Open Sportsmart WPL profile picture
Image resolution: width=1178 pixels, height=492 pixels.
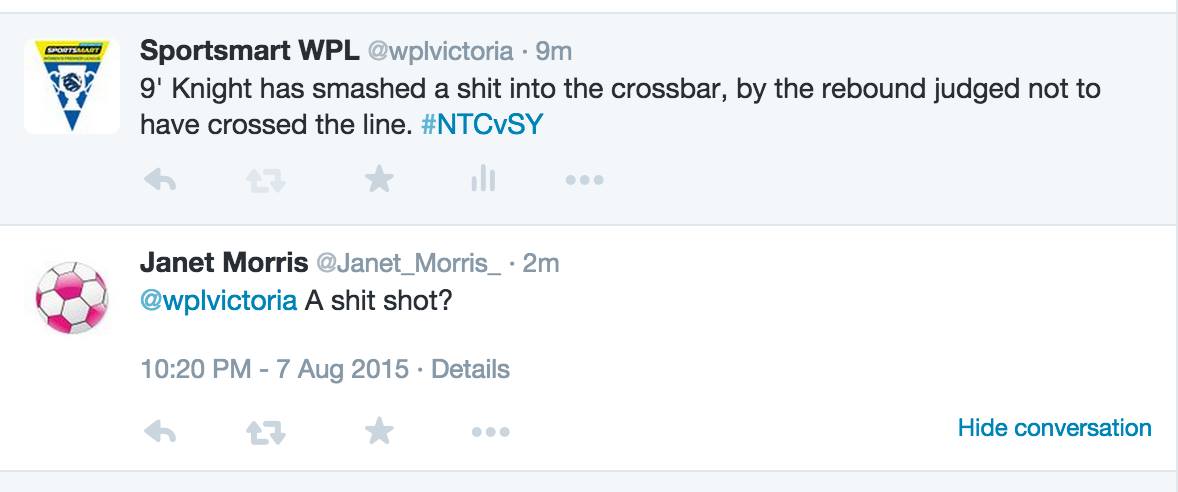pos(72,86)
